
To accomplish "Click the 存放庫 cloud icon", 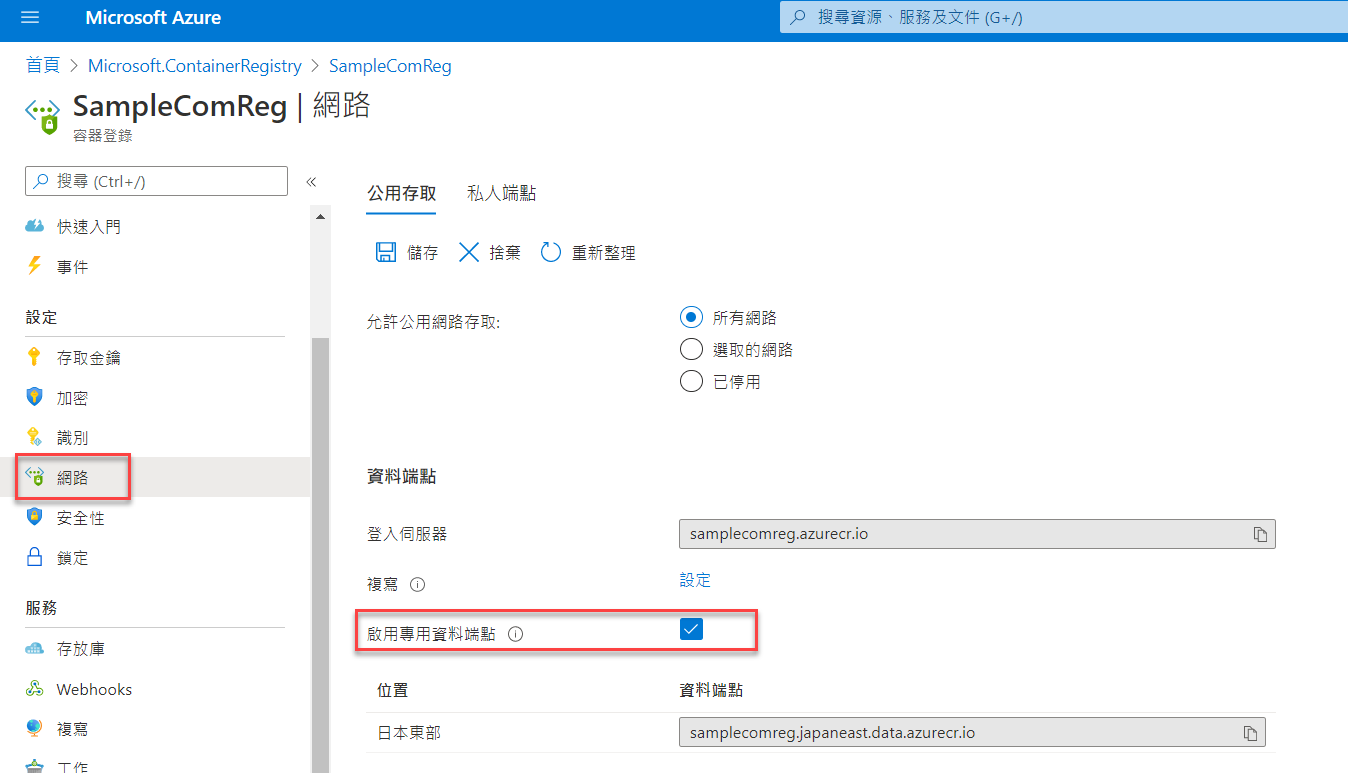I will coord(35,649).
